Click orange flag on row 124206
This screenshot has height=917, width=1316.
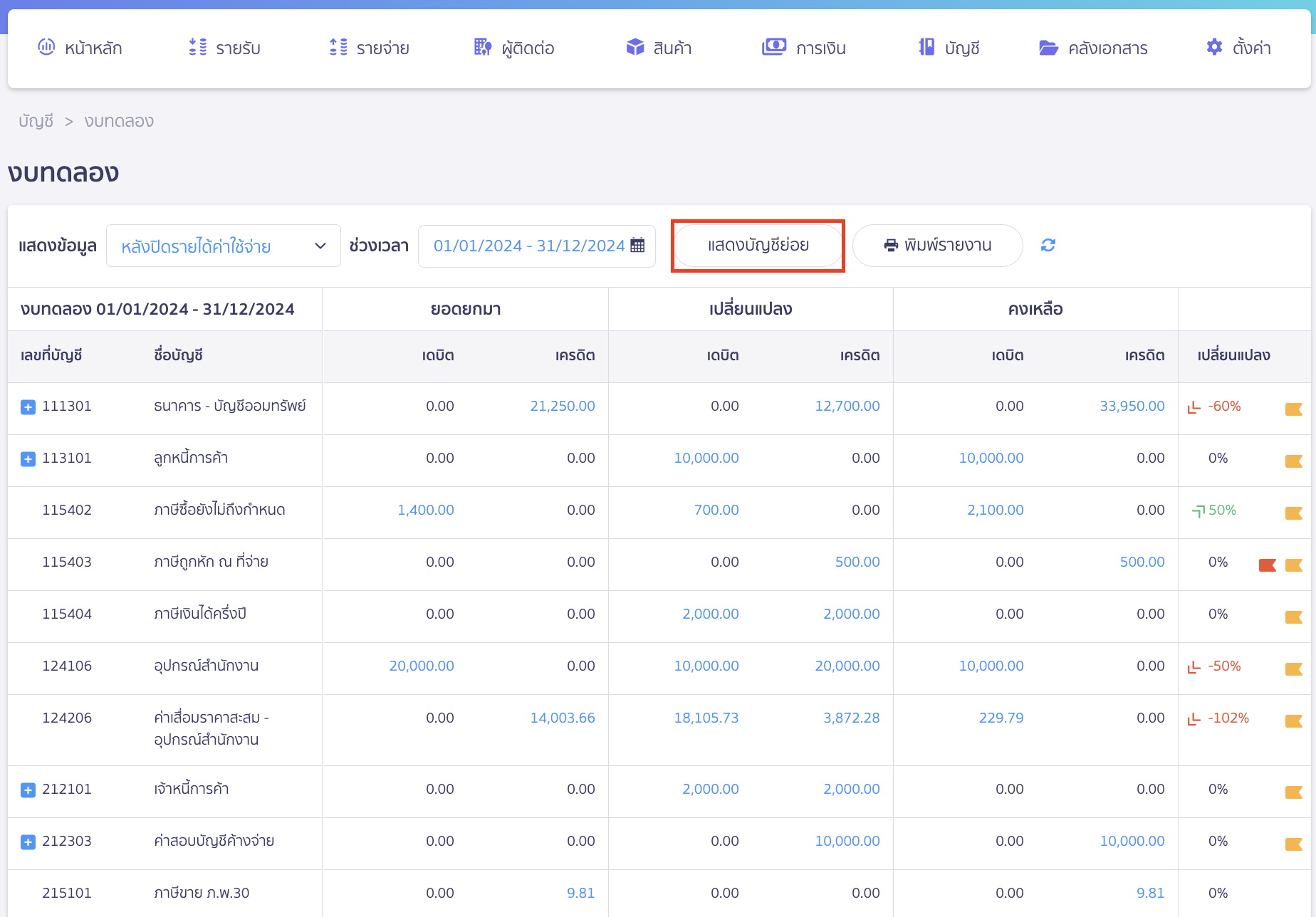[x=1293, y=720]
